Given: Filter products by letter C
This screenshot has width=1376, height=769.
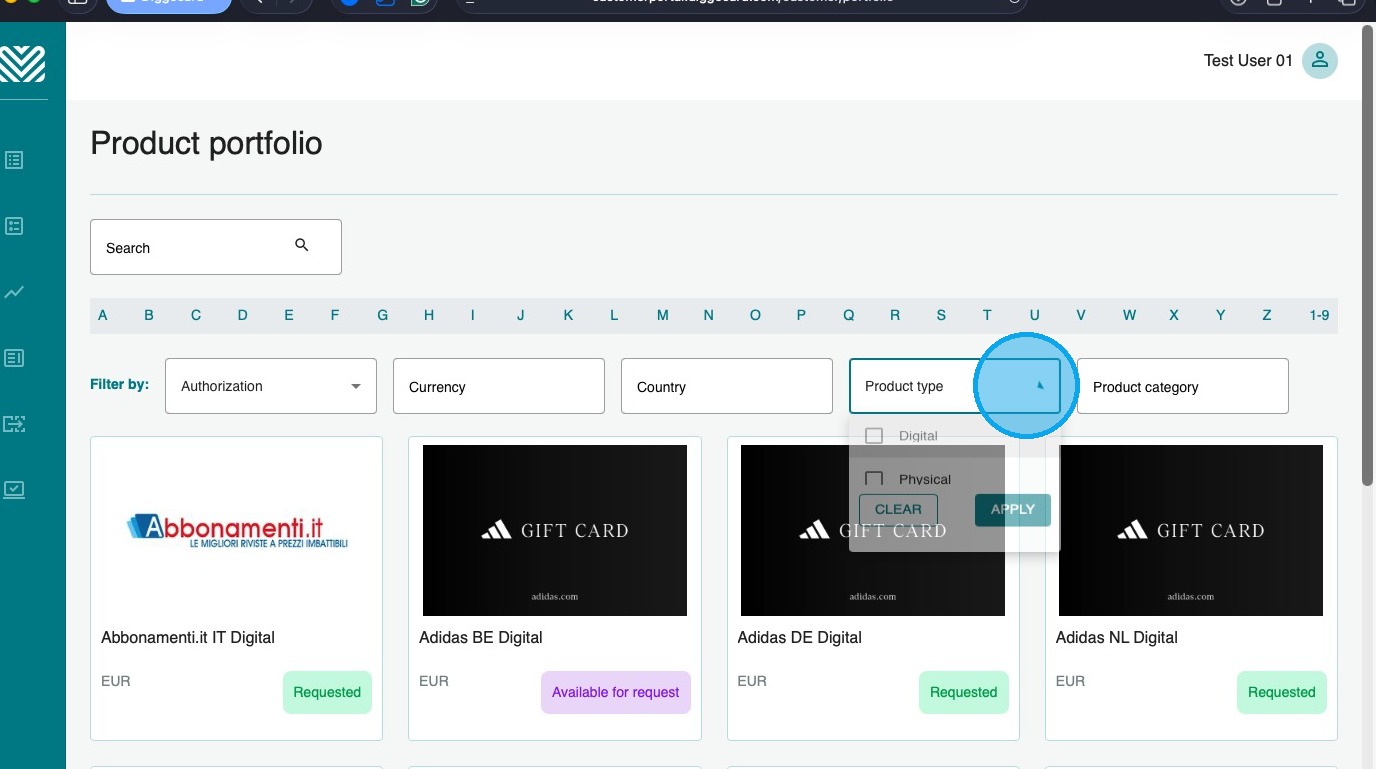Looking at the screenshot, I should coord(196,315).
